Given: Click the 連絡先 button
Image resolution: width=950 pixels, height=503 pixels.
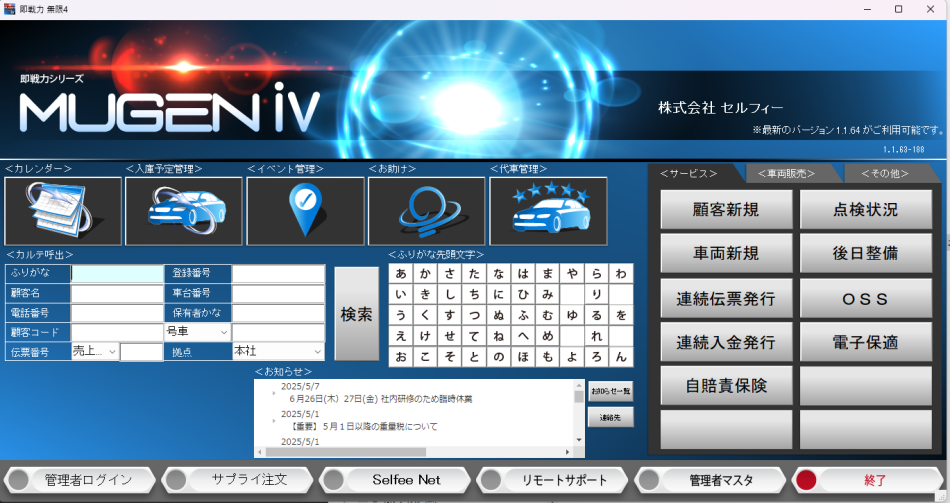Looking at the screenshot, I should click(611, 418).
